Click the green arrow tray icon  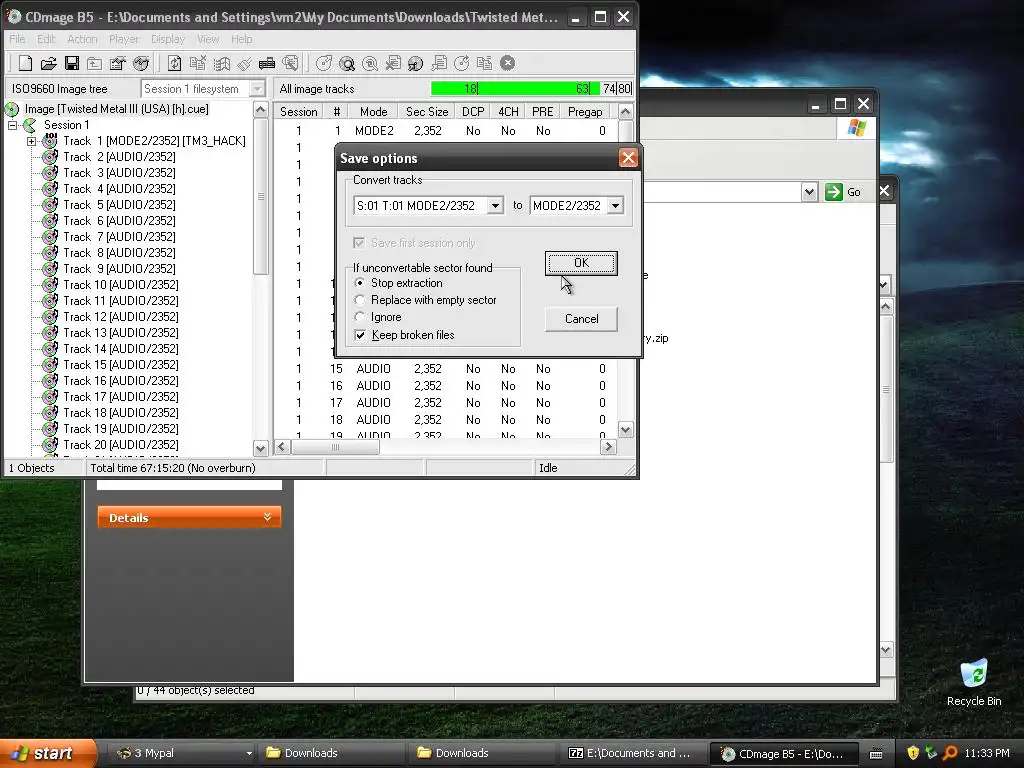(x=931, y=752)
